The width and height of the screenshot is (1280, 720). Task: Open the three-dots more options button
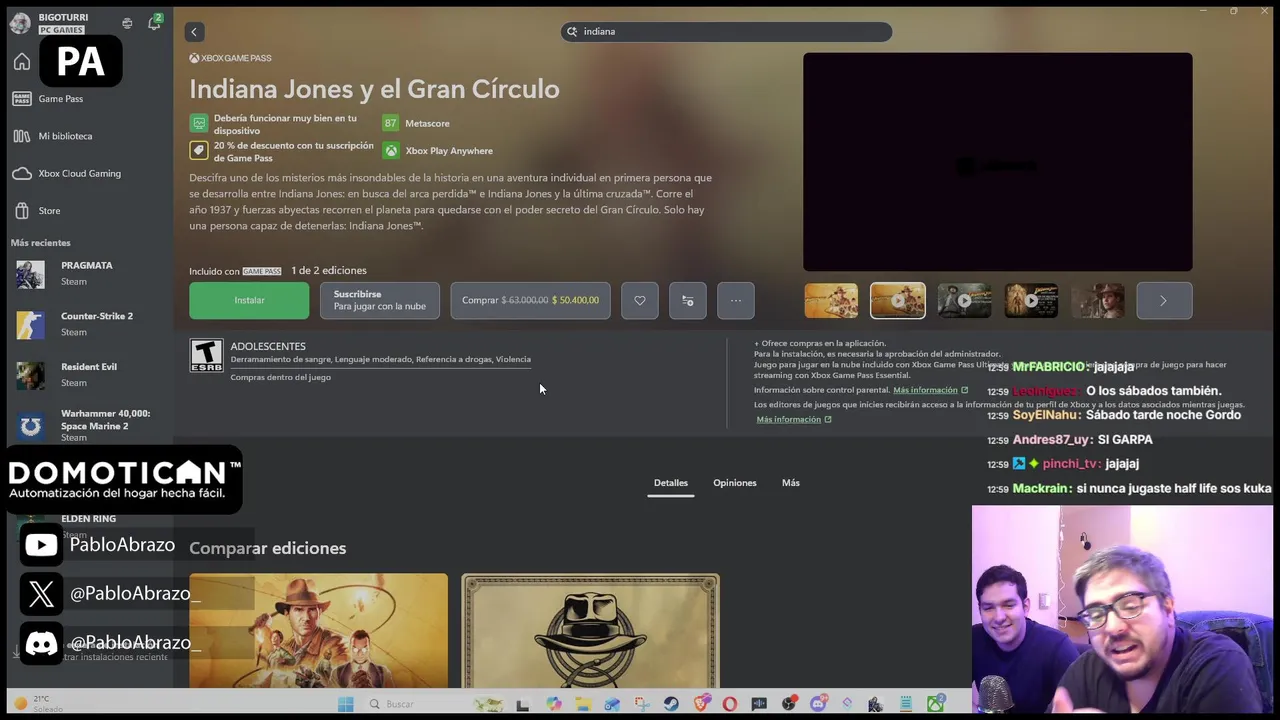click(x=736, y=300)
